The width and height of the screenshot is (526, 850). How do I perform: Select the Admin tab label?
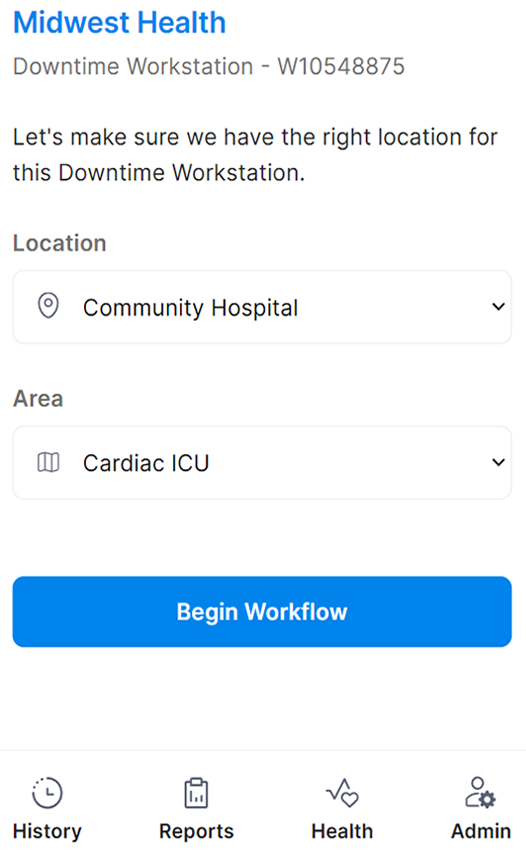[x=481, y=831]
